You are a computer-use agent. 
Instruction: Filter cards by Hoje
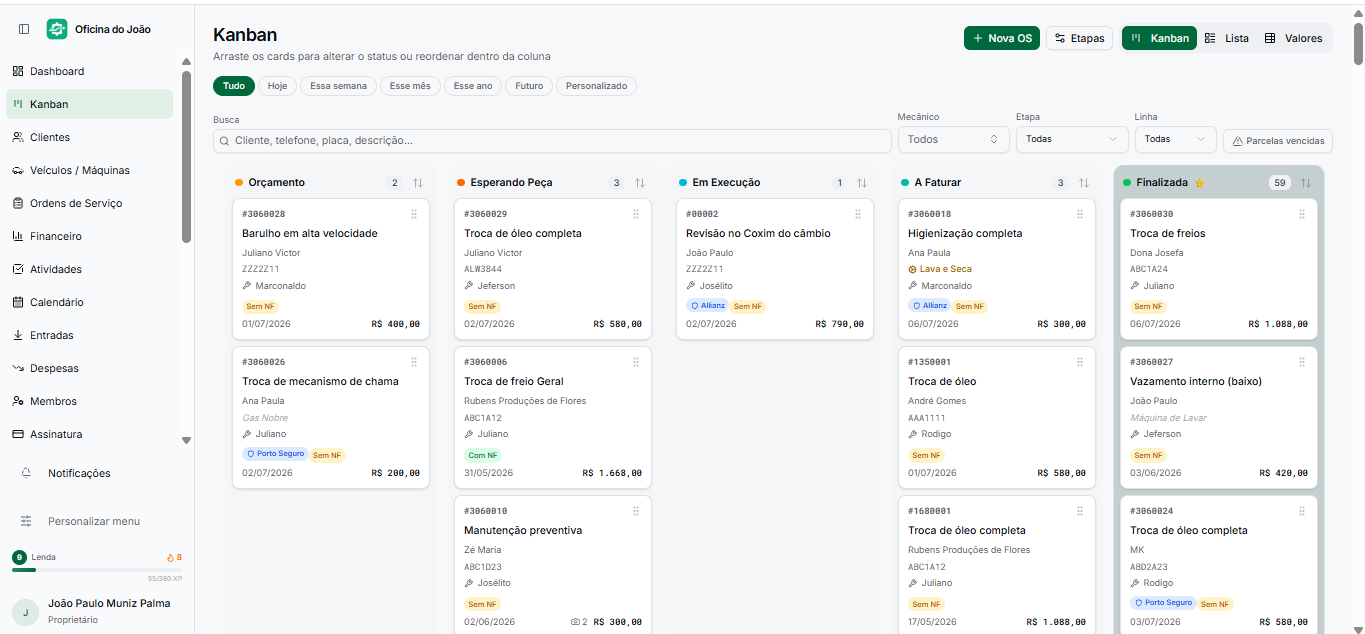(277, 86)
